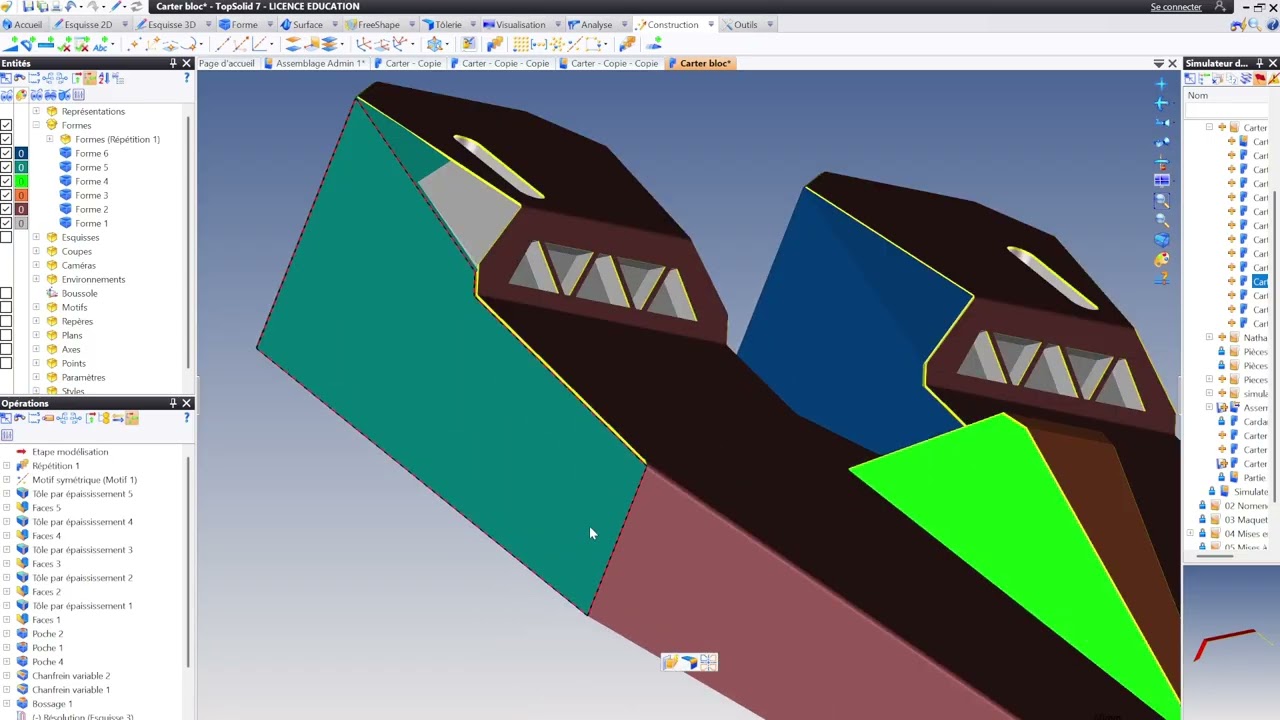Check the visibility checkbox for Boussole
This screenshot has width=1280, height=720.
click(6, 293)
